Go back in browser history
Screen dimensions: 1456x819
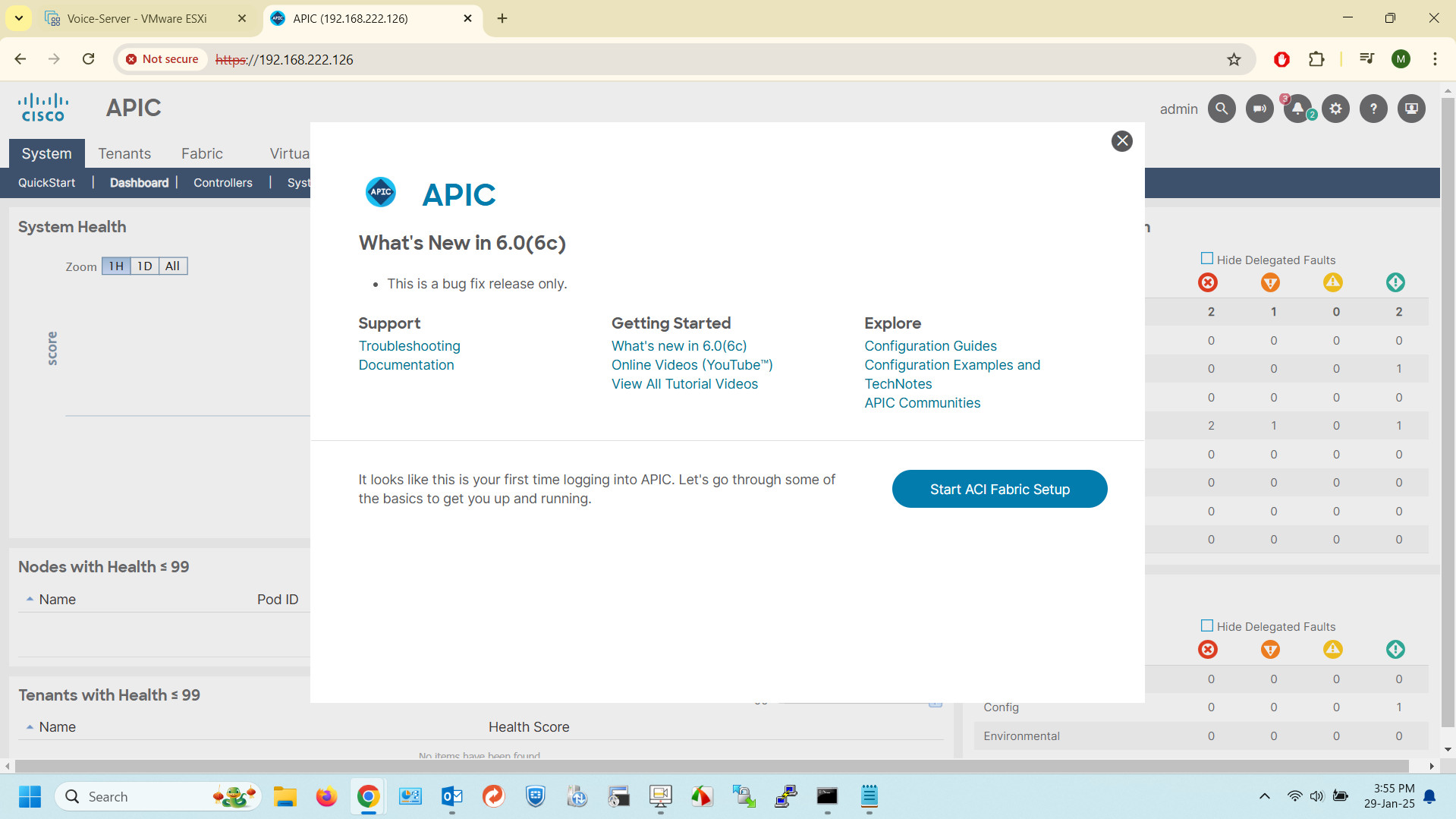[20, 59]
